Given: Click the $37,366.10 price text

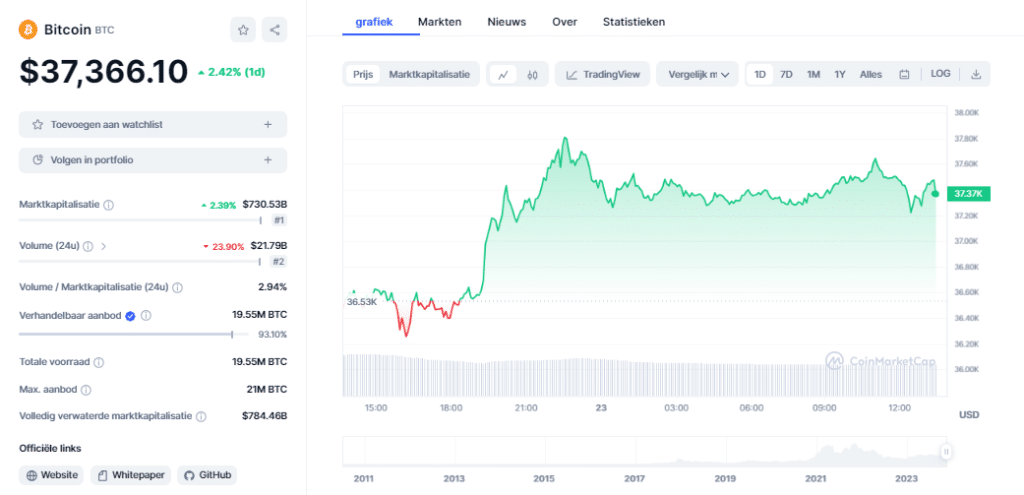Looking at the screenshot, I should click(104, 72).
